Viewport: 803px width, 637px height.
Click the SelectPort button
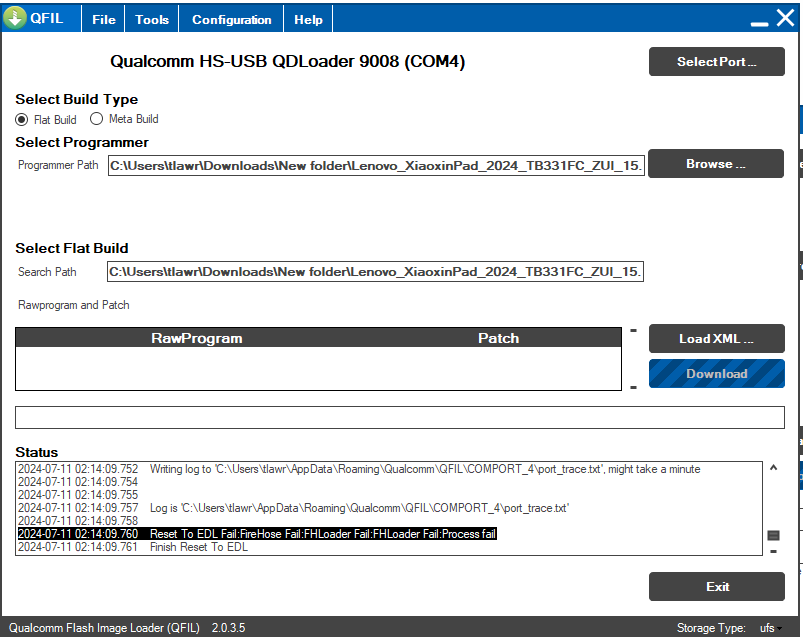(x=716, y=61)
